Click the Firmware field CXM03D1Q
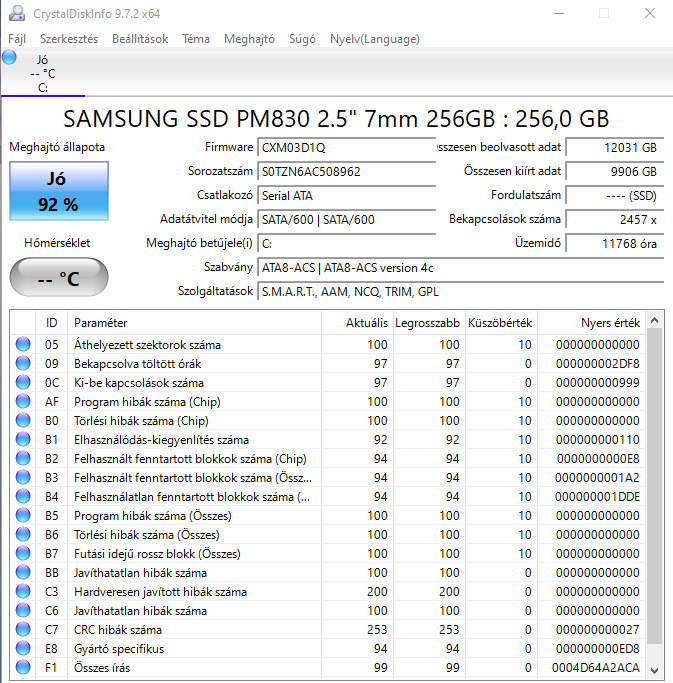Viewport: 673px width, 683px height. (346, 148)
